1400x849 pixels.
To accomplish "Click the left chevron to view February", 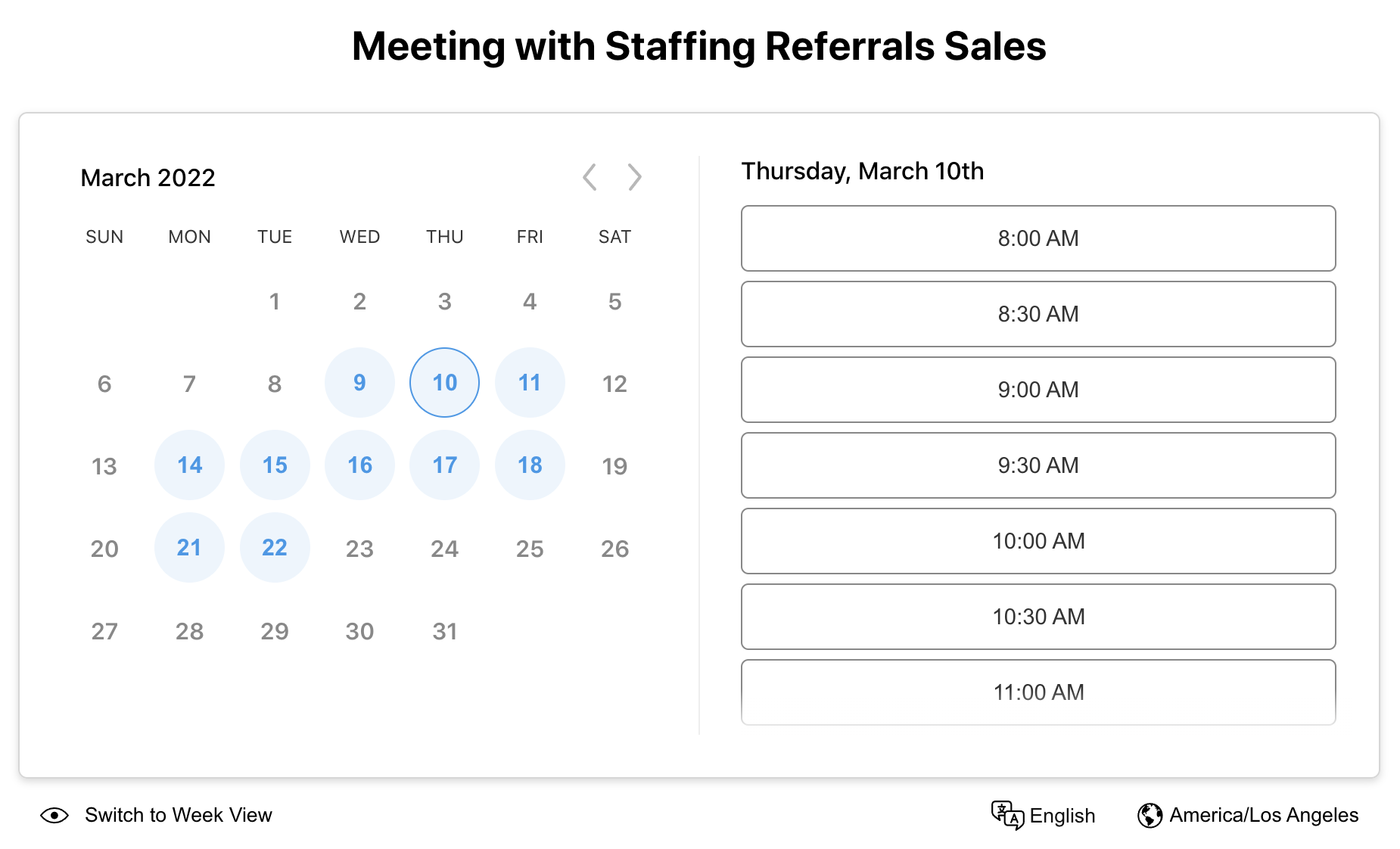I will [590, 177].
